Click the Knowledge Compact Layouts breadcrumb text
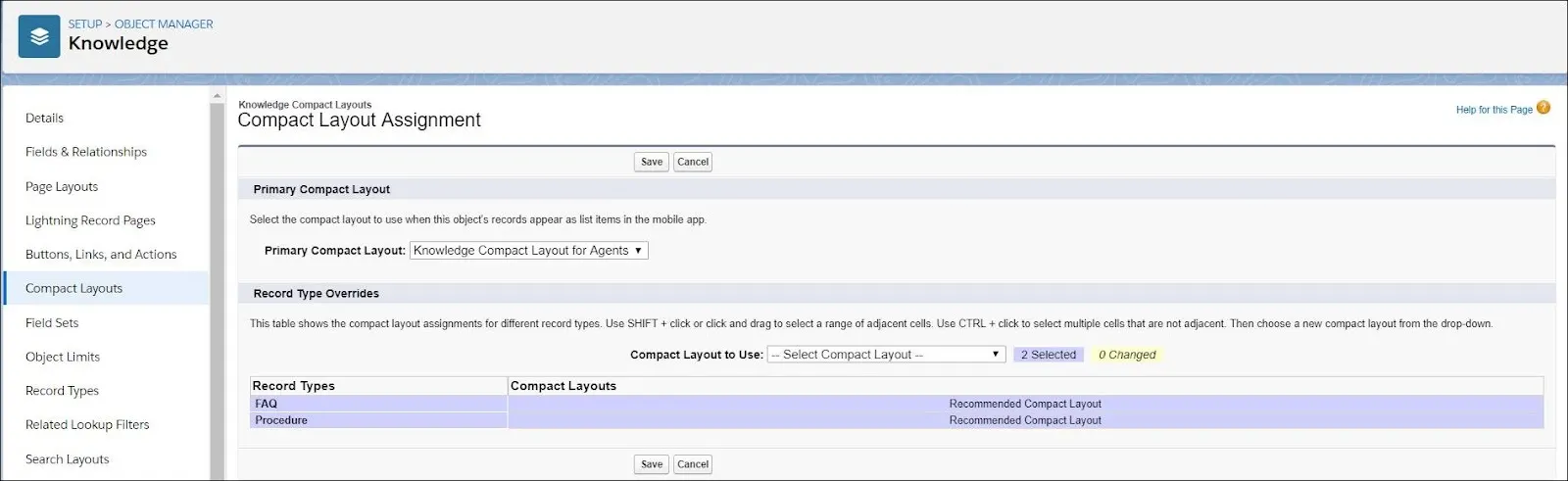 coord(305,105)
